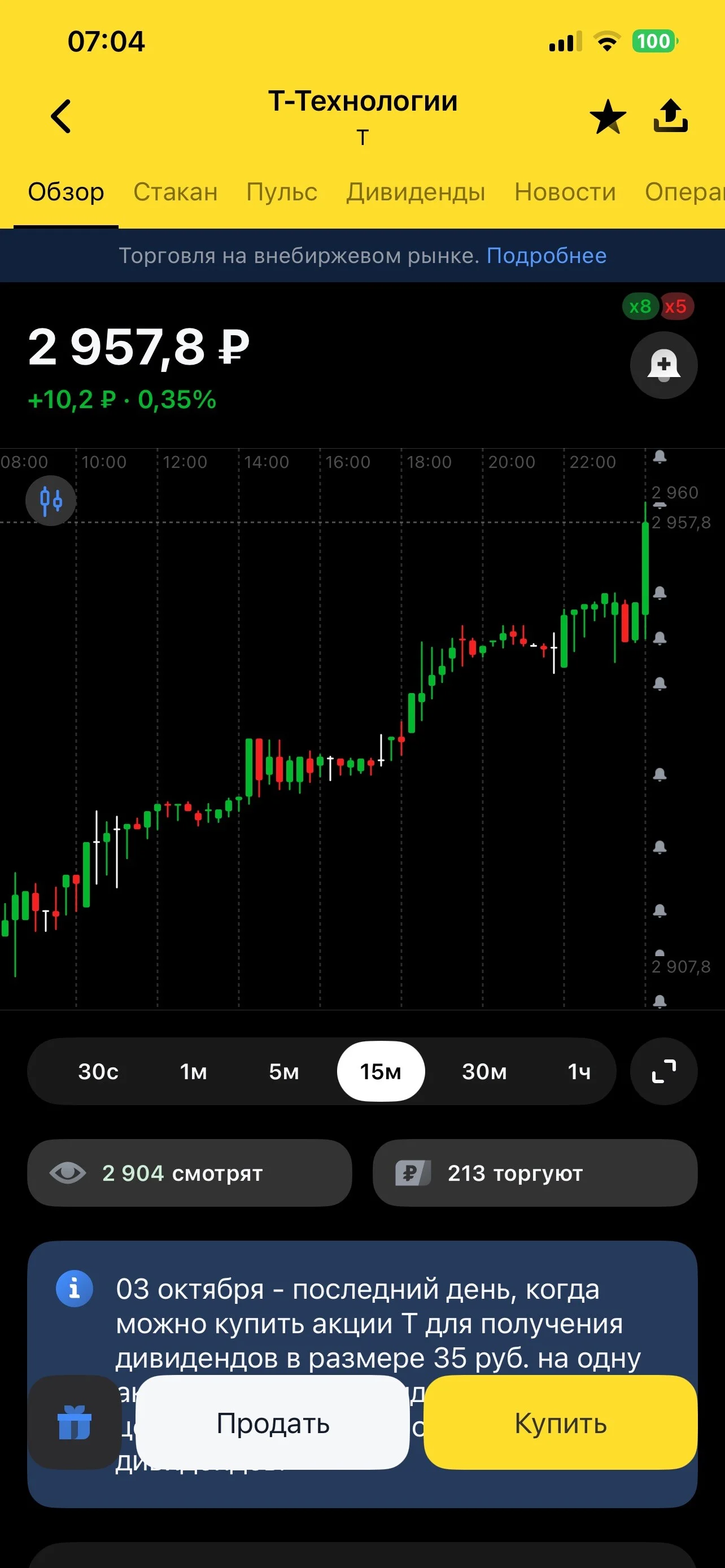Viewport: 725px width, 1568px height.
Task: Open the Дивиденды tab
Action: coord(416,192)
